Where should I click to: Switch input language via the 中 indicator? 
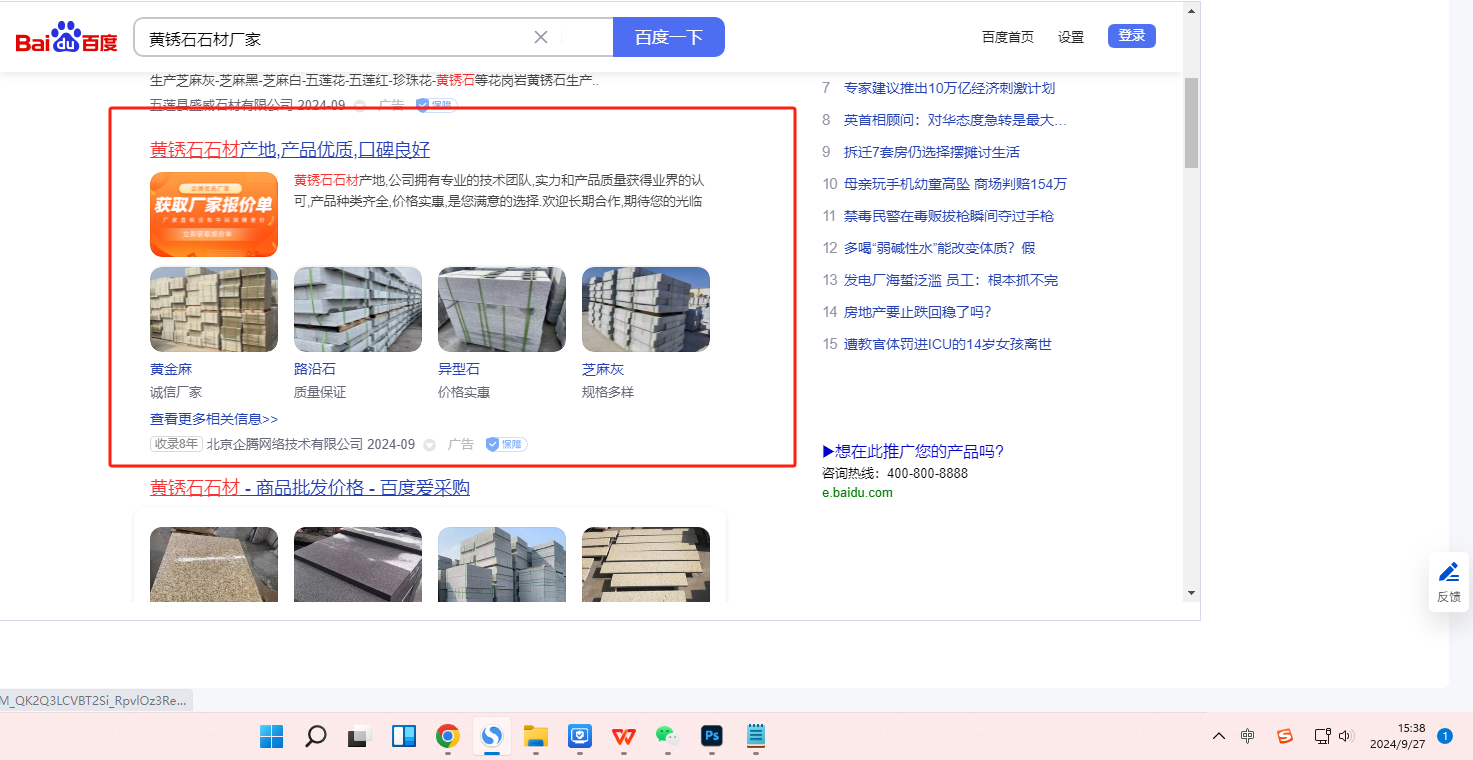tap(1248, 737)
